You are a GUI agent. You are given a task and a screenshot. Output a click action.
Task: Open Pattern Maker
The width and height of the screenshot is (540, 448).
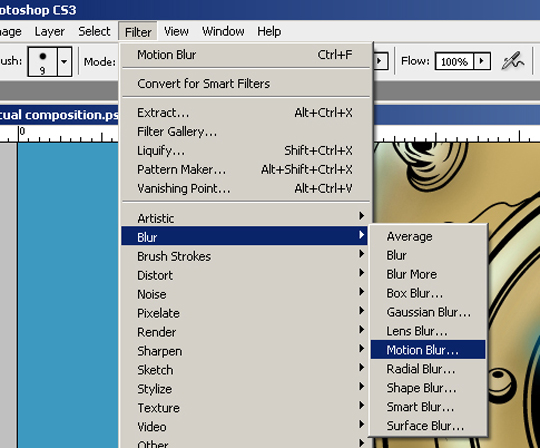pos(246,169)
